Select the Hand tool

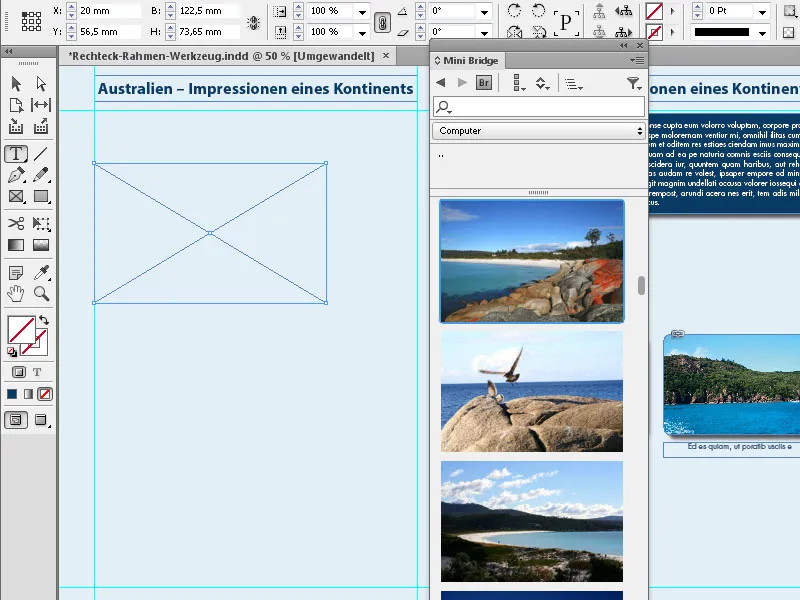point(14,294)
